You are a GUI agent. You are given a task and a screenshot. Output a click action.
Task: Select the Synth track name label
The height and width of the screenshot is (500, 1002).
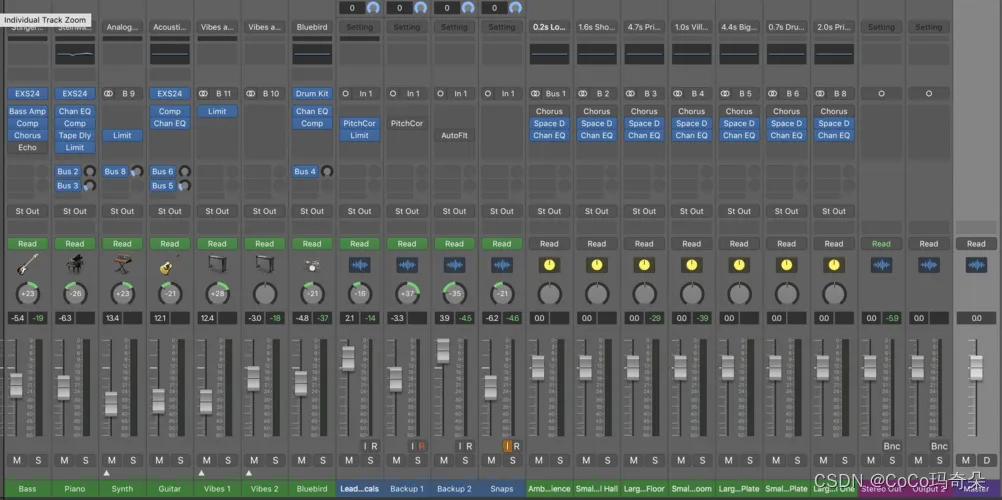[122, 488]
